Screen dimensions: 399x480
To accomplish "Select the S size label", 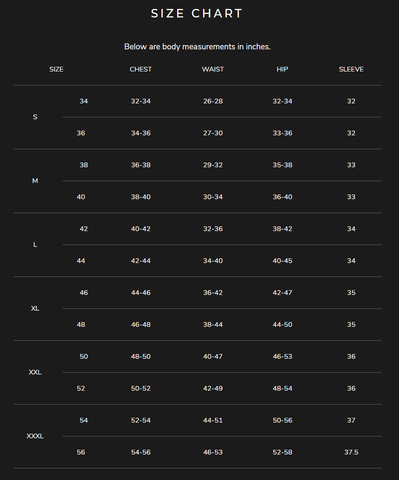I will coord(35,117).
